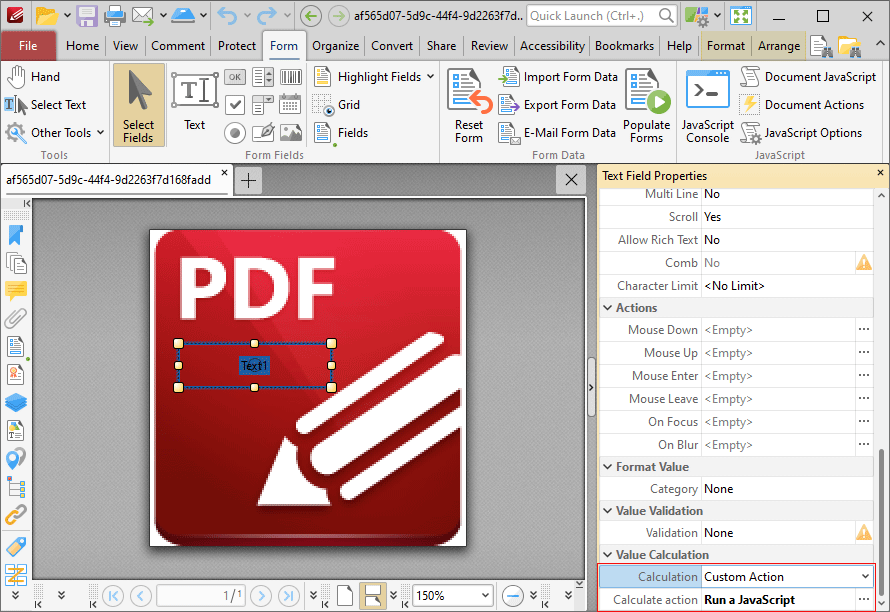Image resolution: width=890 pixels, height=612 pixels.
Task: Open the Bookmarks pane from sidebar
Action: (x=15, y=235)
